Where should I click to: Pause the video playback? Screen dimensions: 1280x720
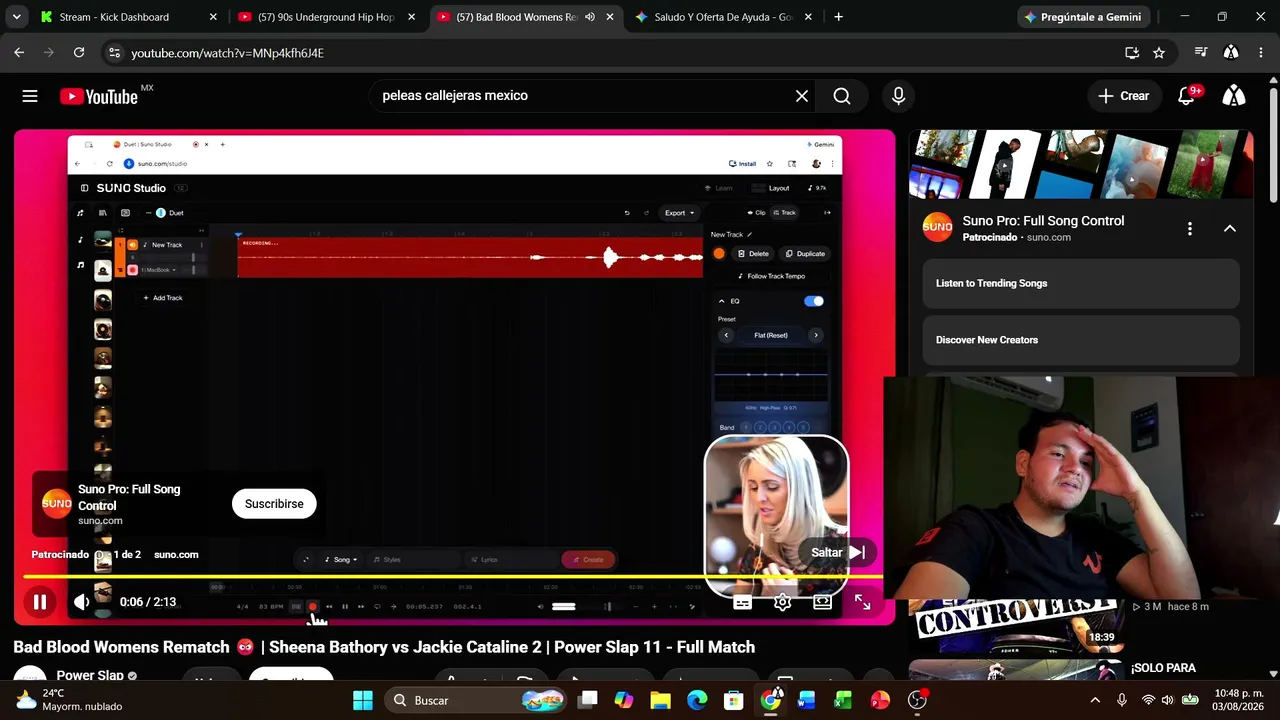tap(40, 602)
